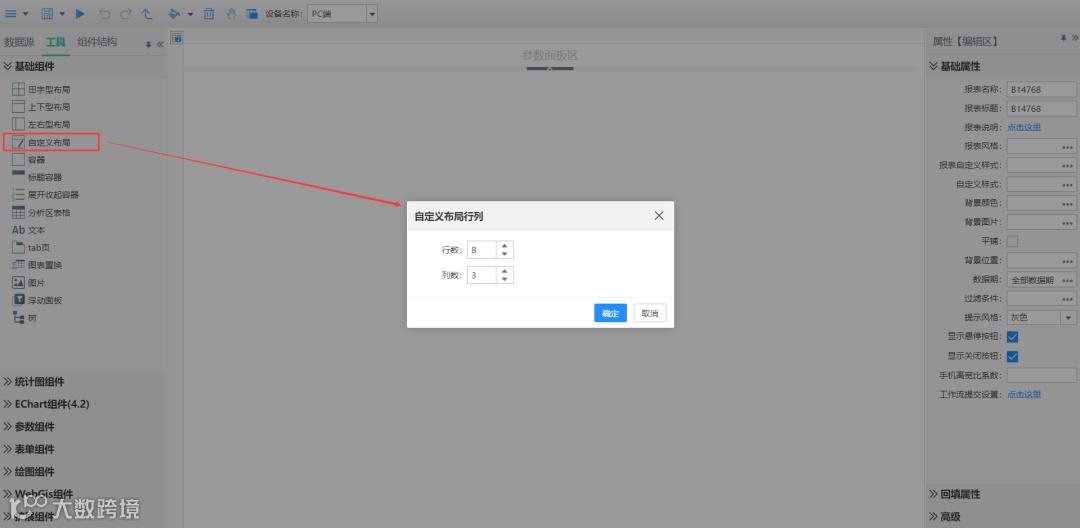
Task: Select the hand pan tool icon
Action: [231, 13]
